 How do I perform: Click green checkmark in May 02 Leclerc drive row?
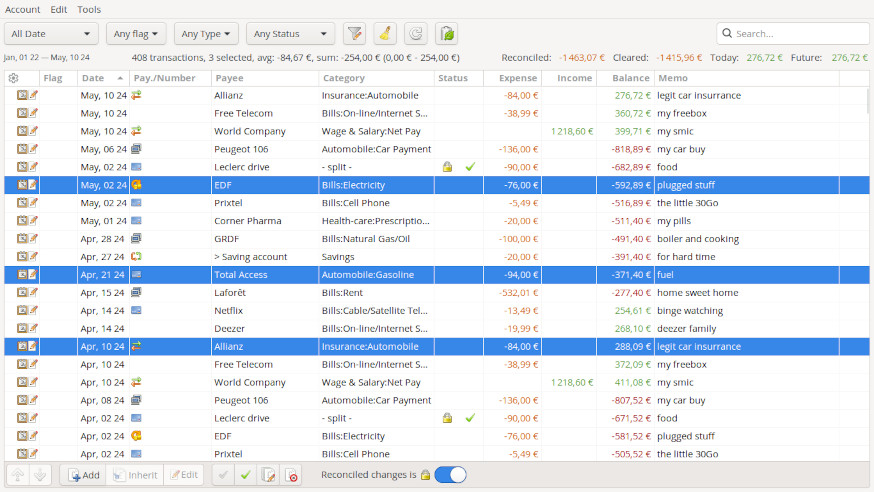(x=470, y=167)
